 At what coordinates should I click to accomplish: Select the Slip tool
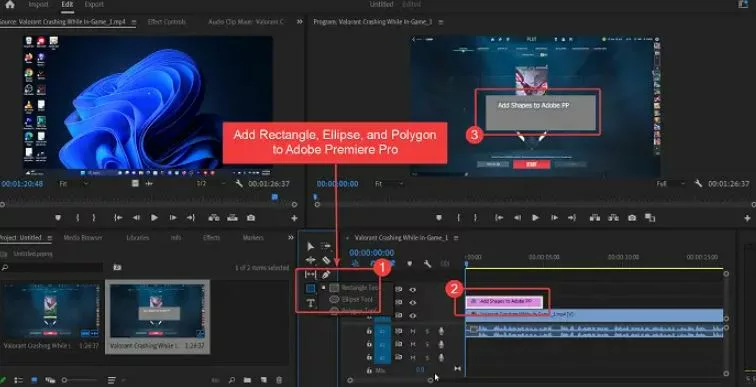click(x=310, y=275)
